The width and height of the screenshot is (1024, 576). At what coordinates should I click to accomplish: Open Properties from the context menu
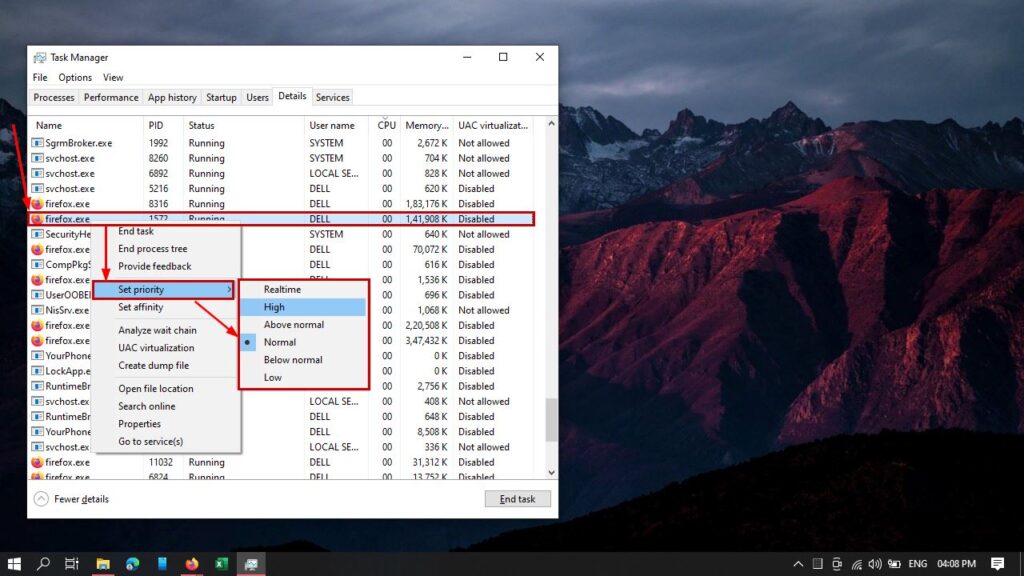[139, 424]
